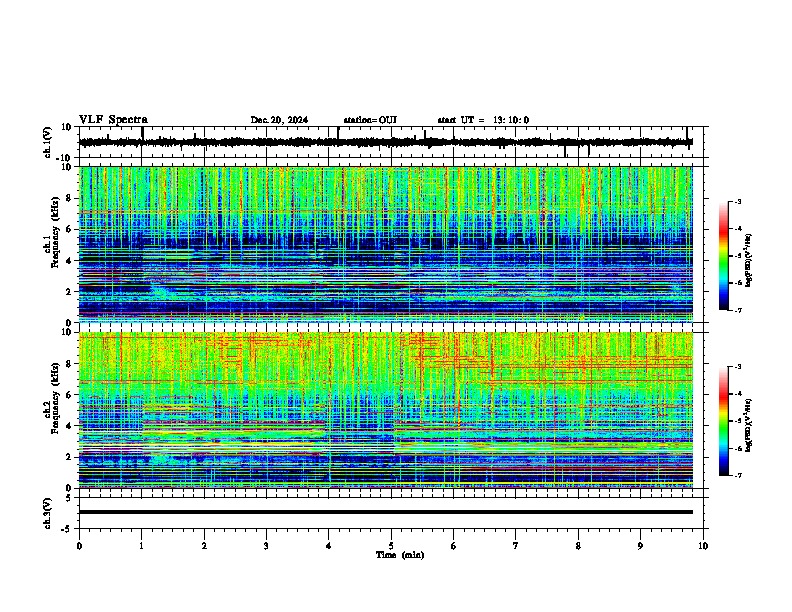Click the 'start UT = 13:10:0' text

pos(483,120)
